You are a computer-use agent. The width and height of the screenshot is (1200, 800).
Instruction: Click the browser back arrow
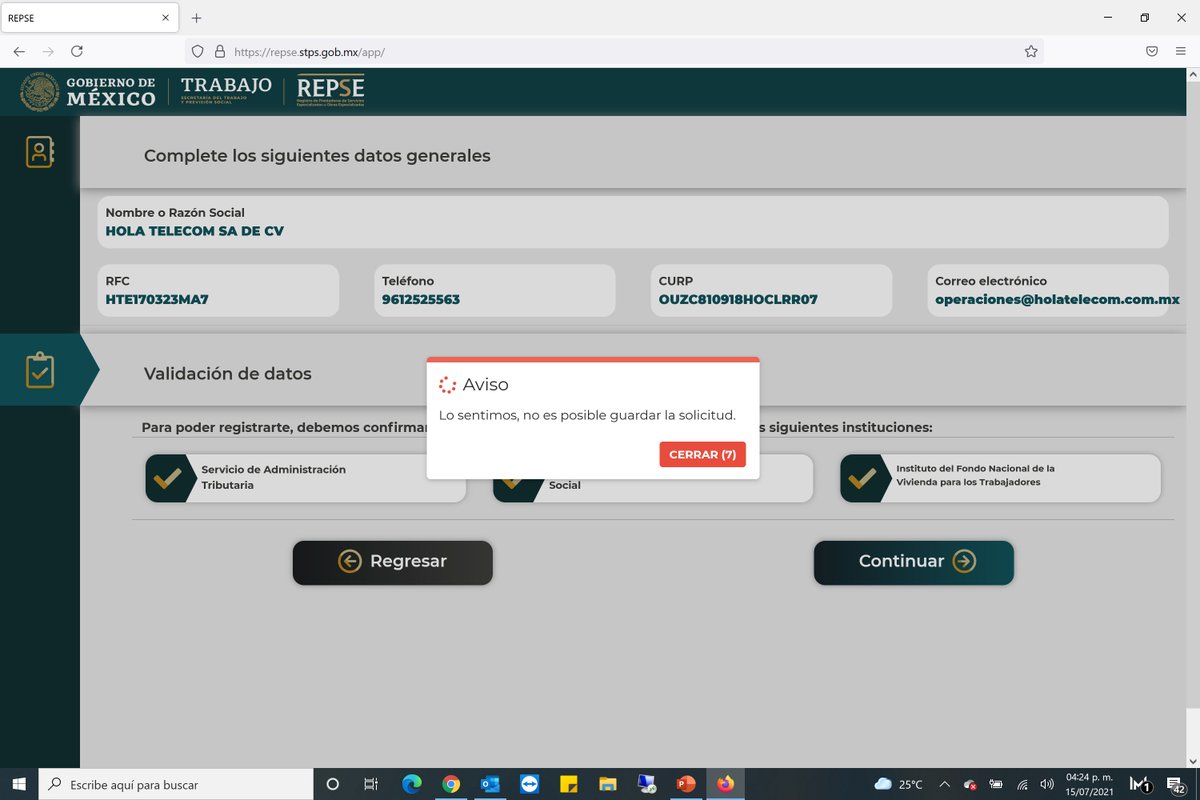(19, 51)
